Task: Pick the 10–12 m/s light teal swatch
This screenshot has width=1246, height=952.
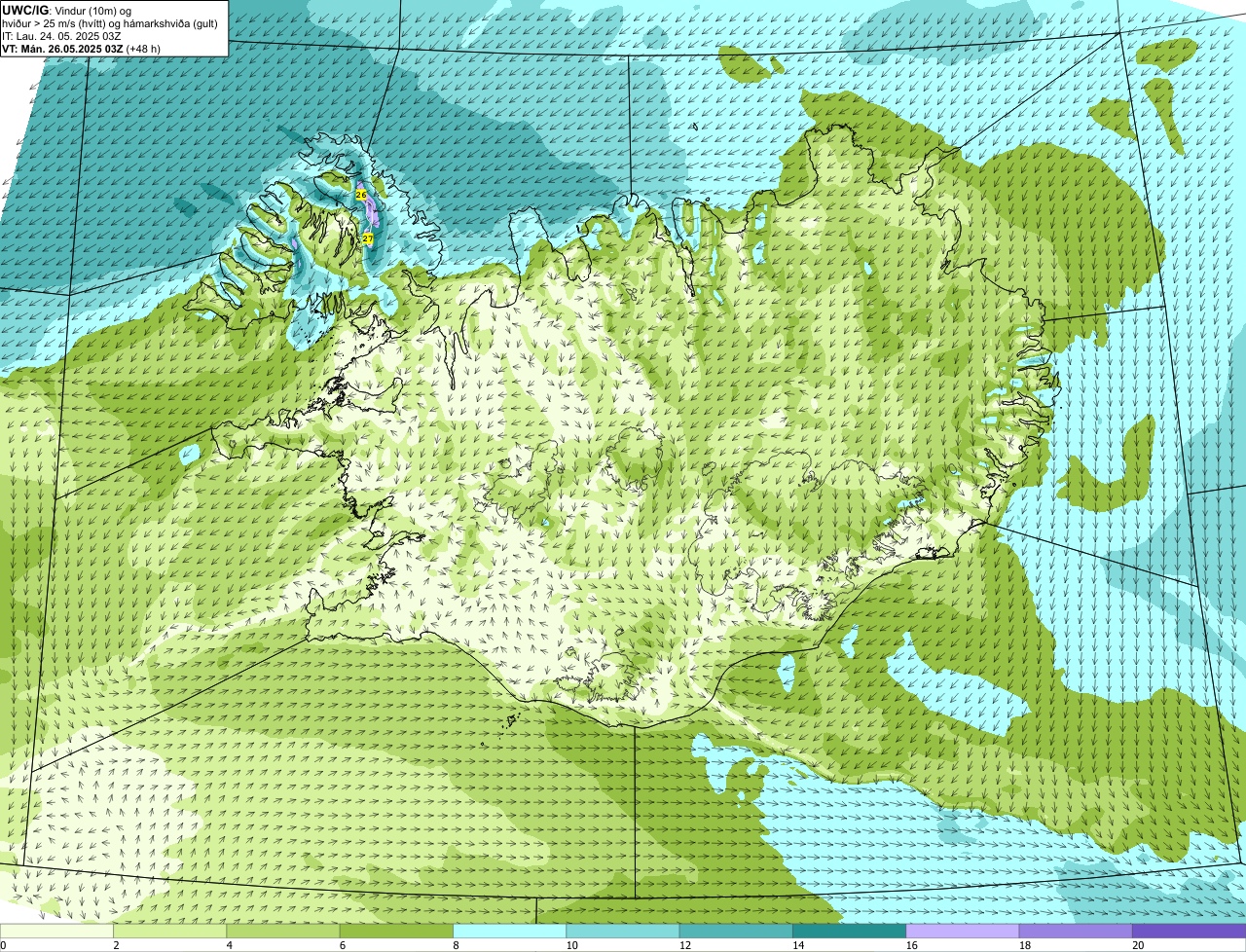Action: click(x=623, y=931)
